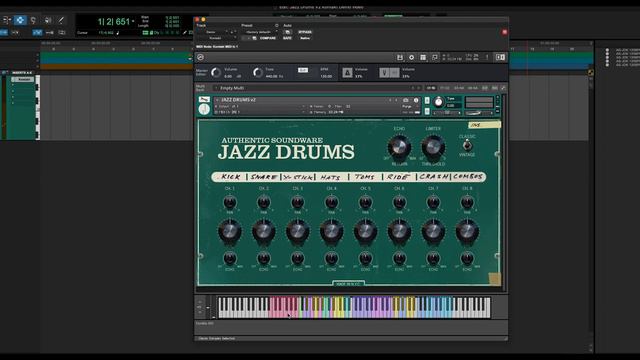Click the CH 4 large volume knob
Screen dimensions: 640x360
click(331, 231)
